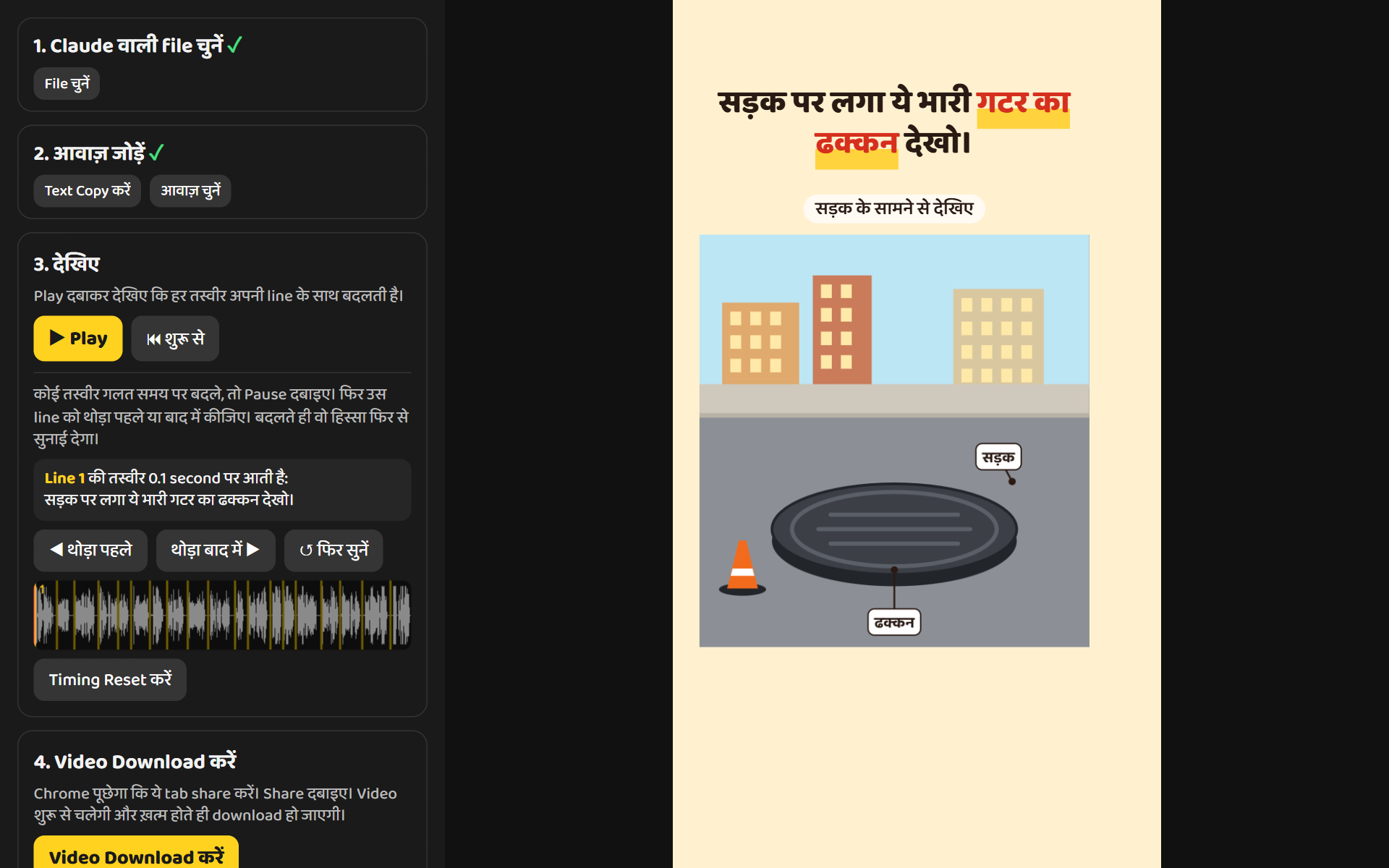Viewport: 1389px width, 868px height.
Task: Click the 'Line 1' timing info text
Action: point(64,478)
